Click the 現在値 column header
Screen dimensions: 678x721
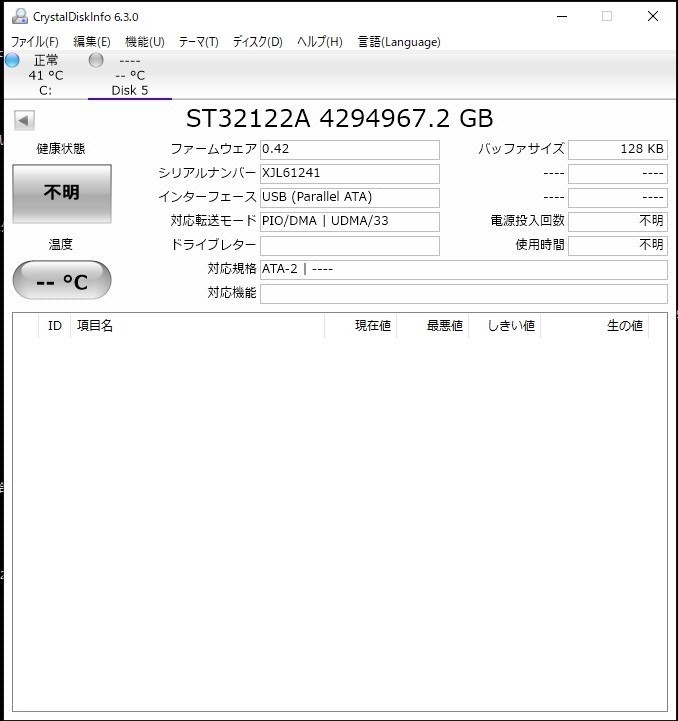point(361,326)
